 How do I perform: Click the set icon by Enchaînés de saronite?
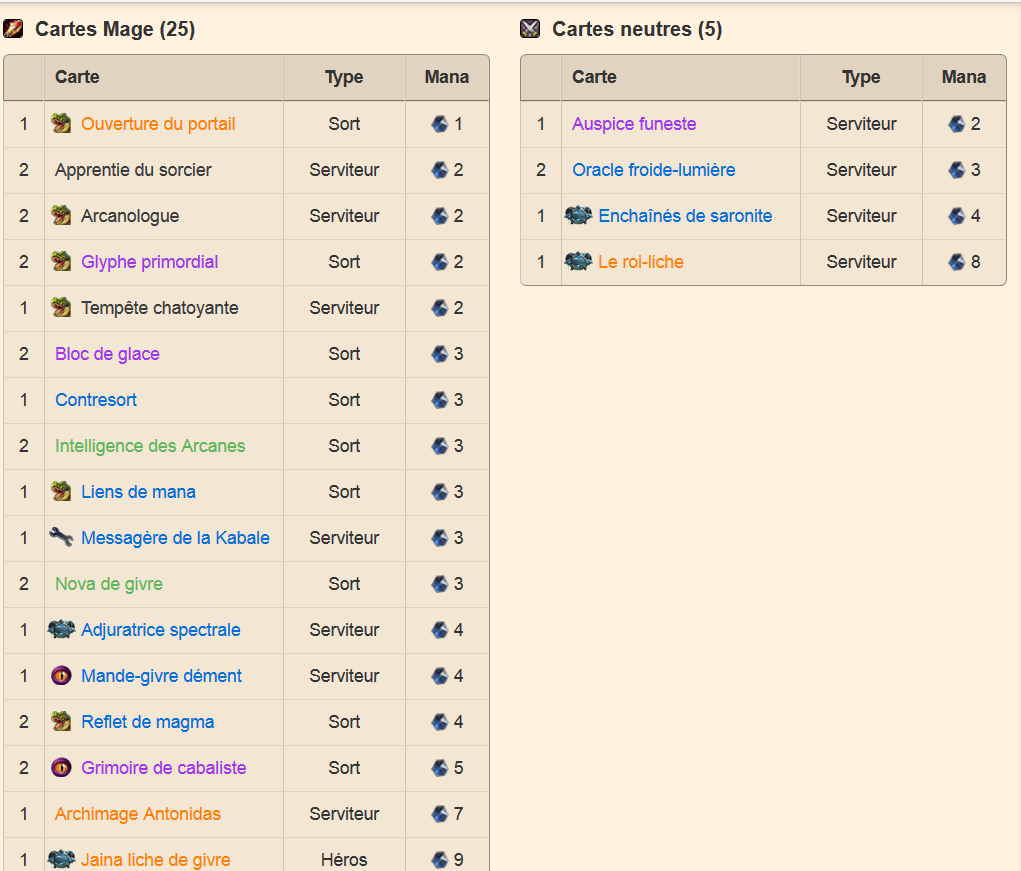(x=578, y=215)
